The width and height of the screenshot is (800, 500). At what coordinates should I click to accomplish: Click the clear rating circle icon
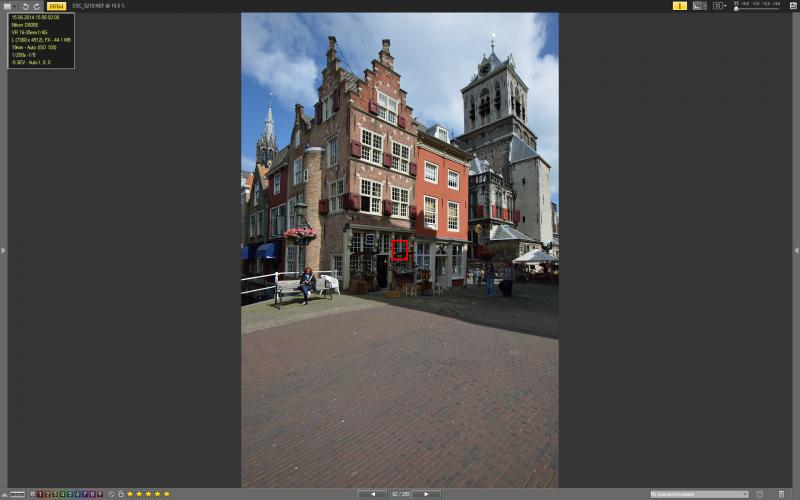[111, 494]
